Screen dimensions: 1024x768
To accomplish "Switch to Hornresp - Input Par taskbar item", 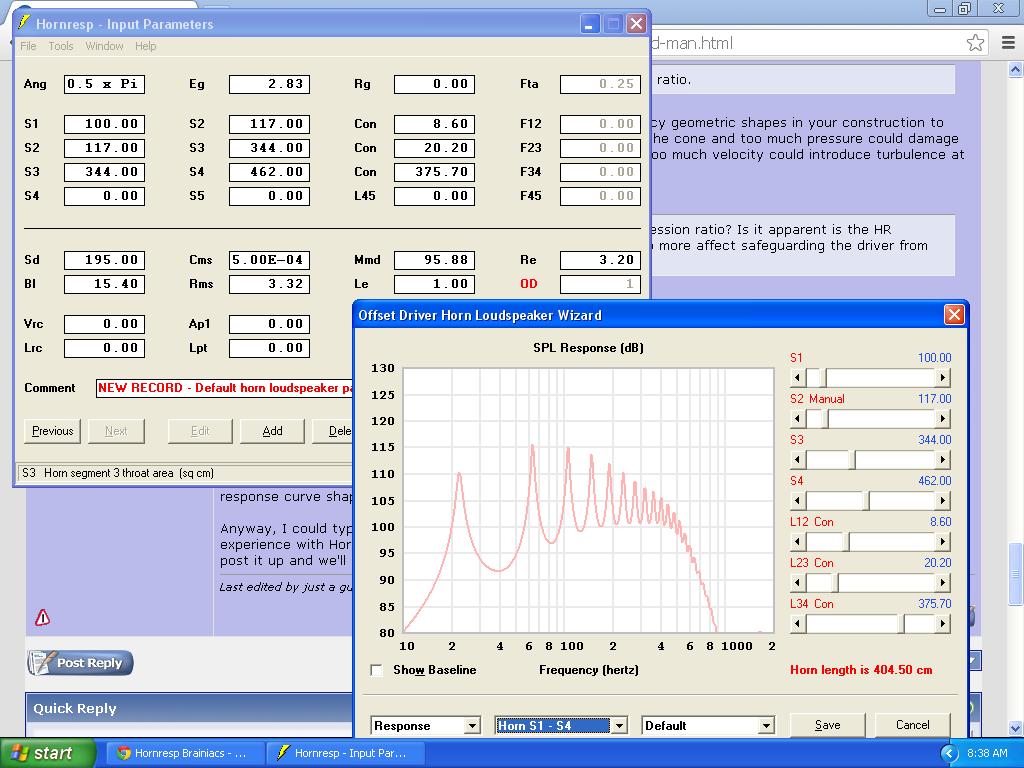I will [345, 753].
